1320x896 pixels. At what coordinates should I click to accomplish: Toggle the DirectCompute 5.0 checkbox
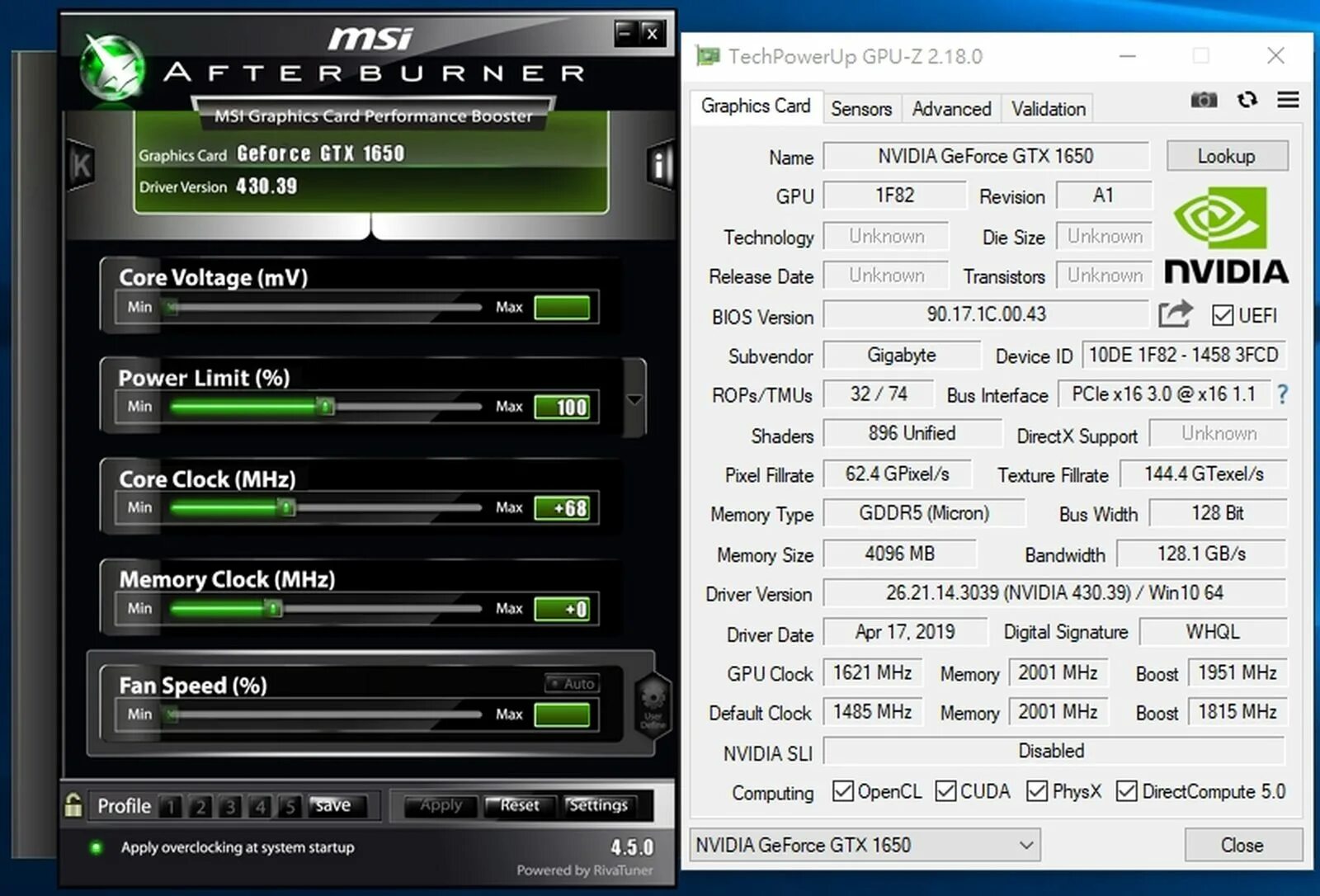tap(1126, 790)
